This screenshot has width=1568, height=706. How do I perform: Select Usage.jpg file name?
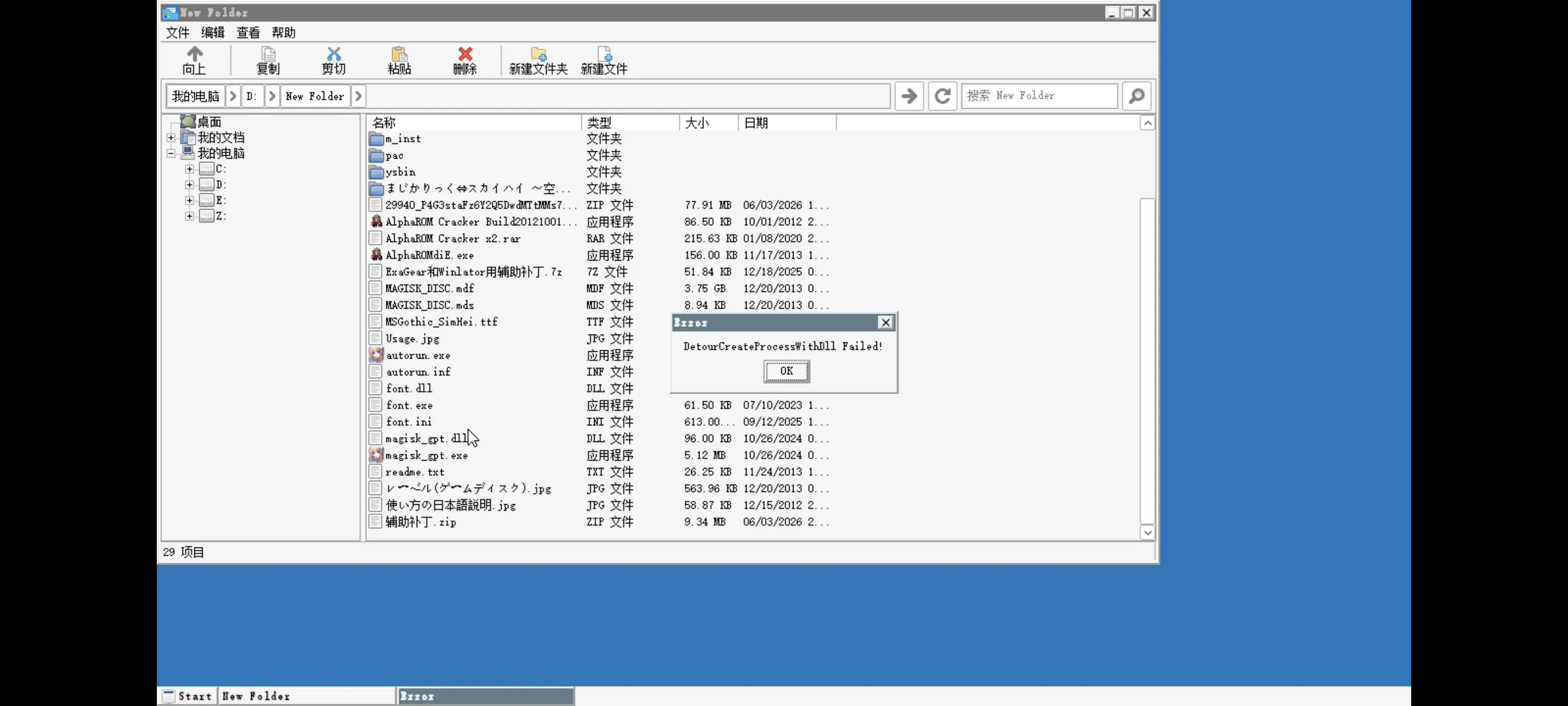412,338
